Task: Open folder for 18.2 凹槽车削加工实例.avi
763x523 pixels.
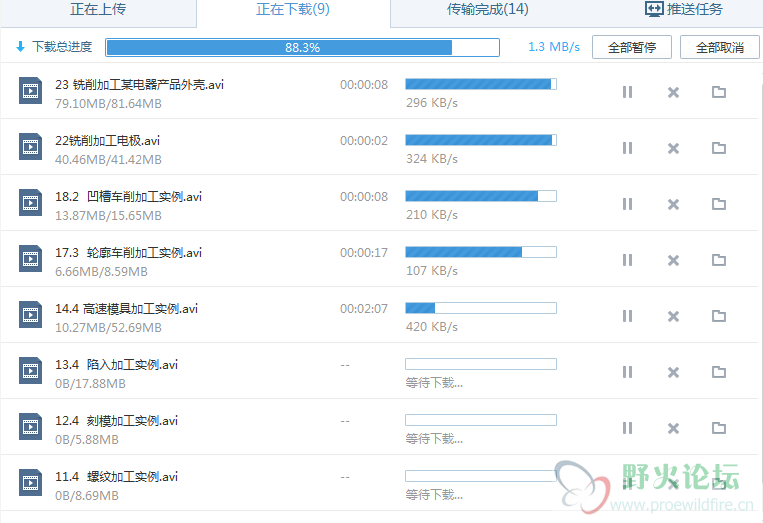Action: pos(719,204)
